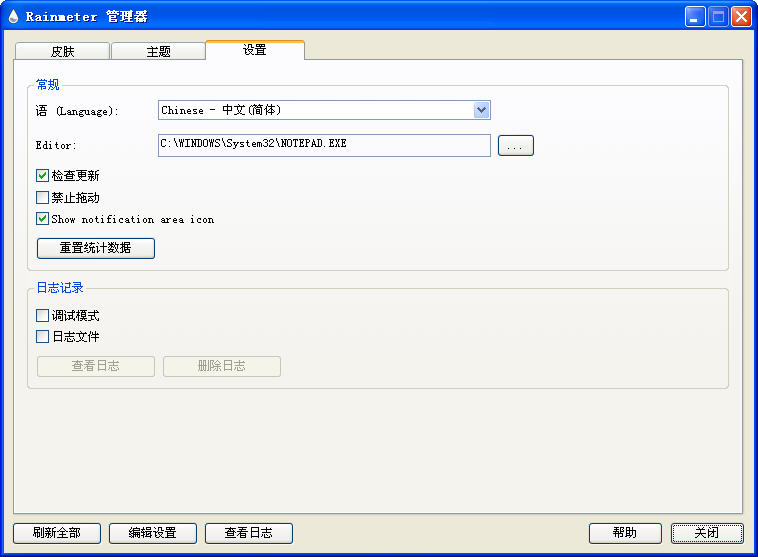The image size is (758, 557).
Task: Click the bottom 查看日志 button
Action: tap(248, 533)
